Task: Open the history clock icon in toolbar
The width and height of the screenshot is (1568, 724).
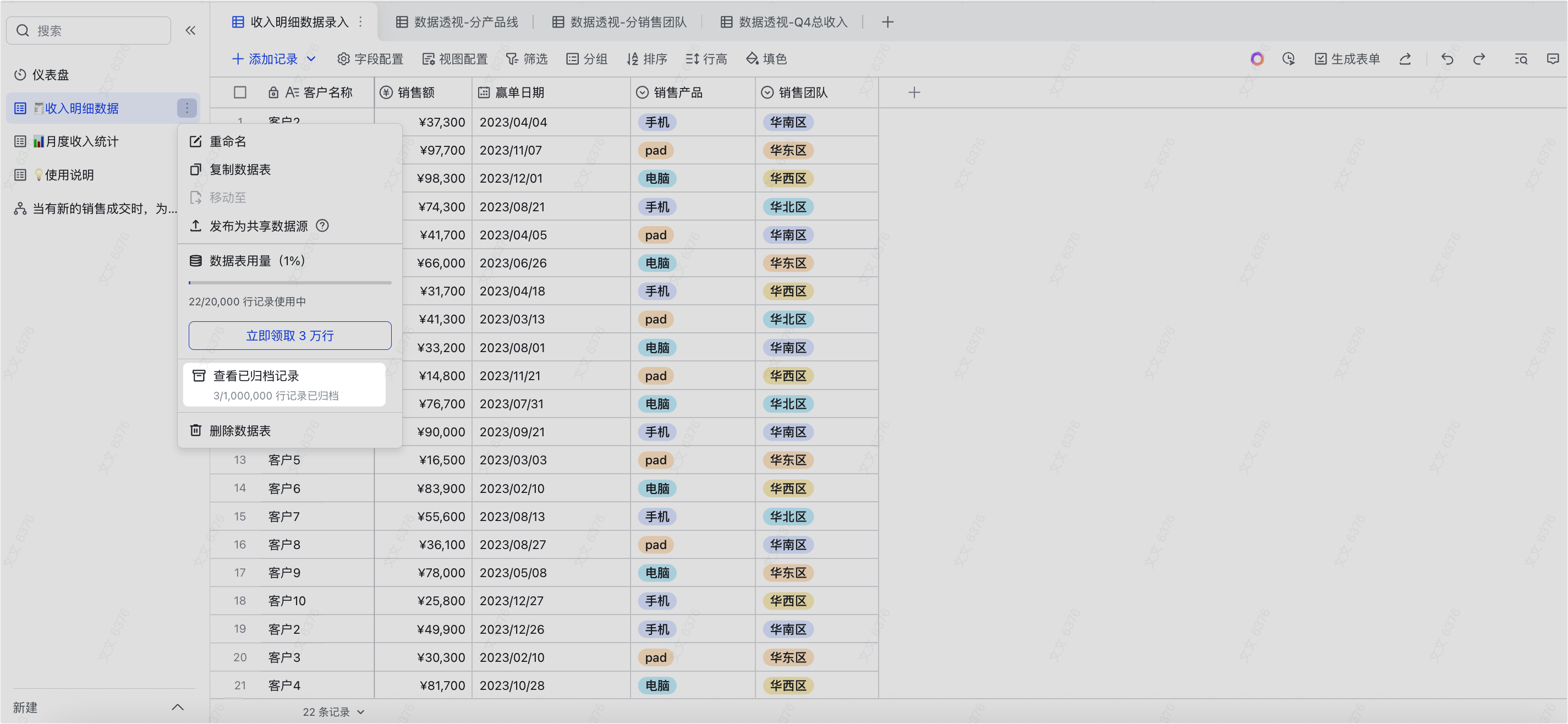Action: [1289, 59]
